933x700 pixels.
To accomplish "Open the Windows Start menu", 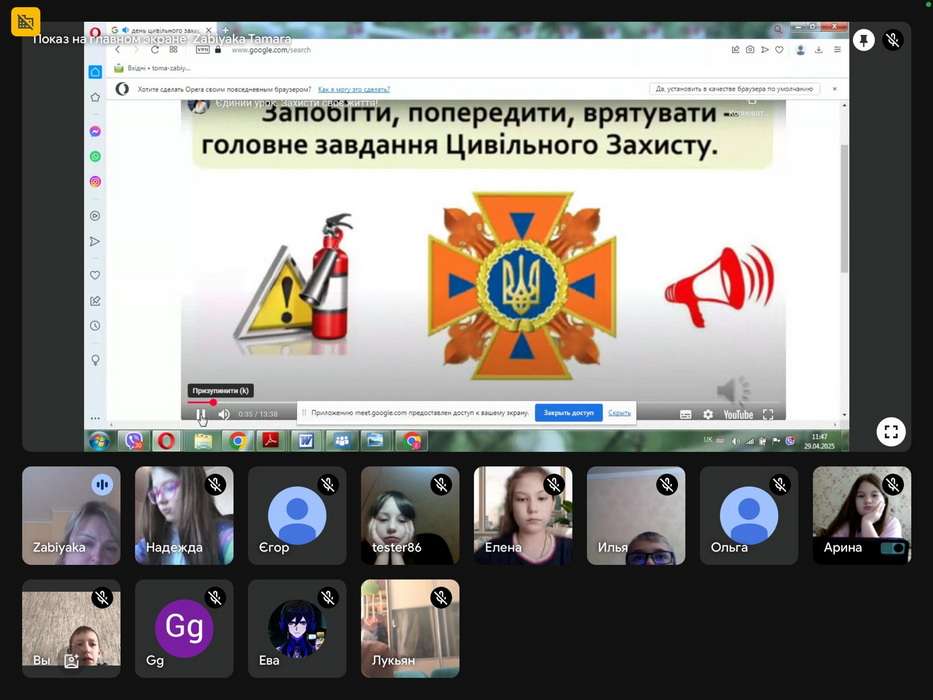I will [x=99, y=440].
